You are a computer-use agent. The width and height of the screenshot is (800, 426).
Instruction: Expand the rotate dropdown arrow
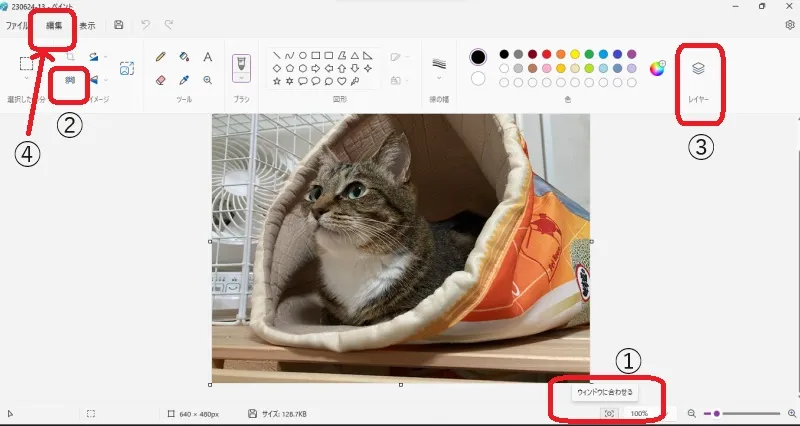click(x=106, y=57)
